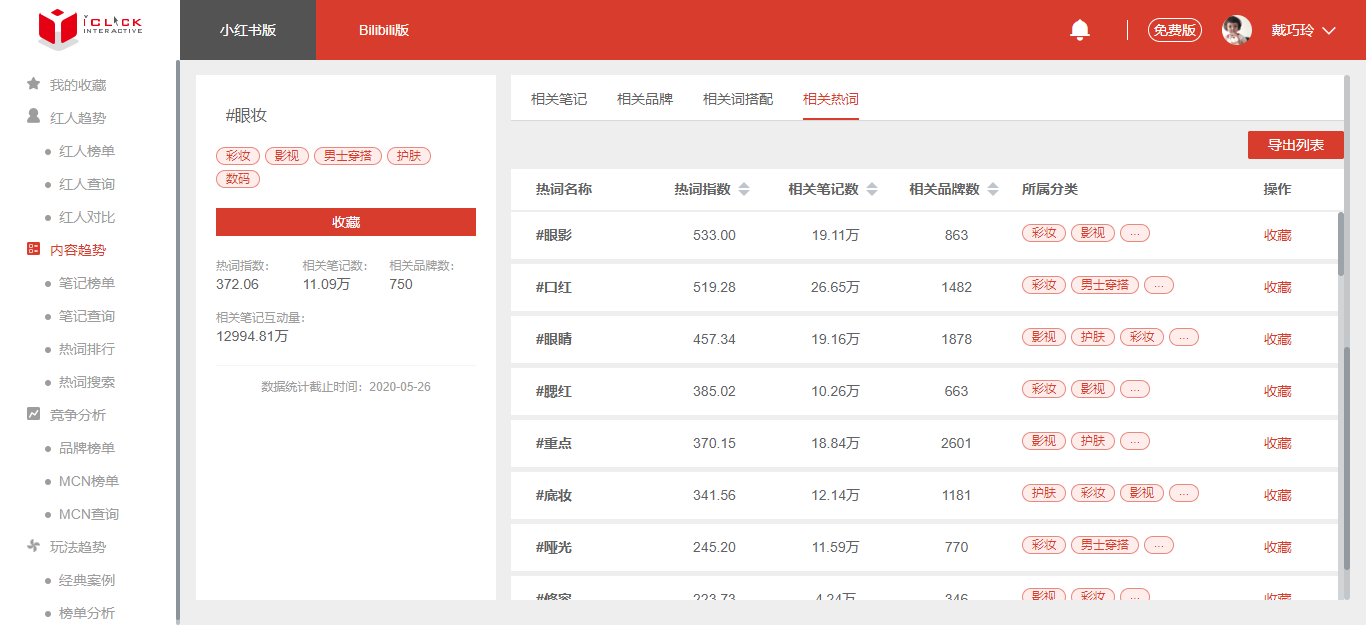Screen dimensions: 1366x625
Task: Toggle the 免费版 plan badge
Action: [1175, 30]
